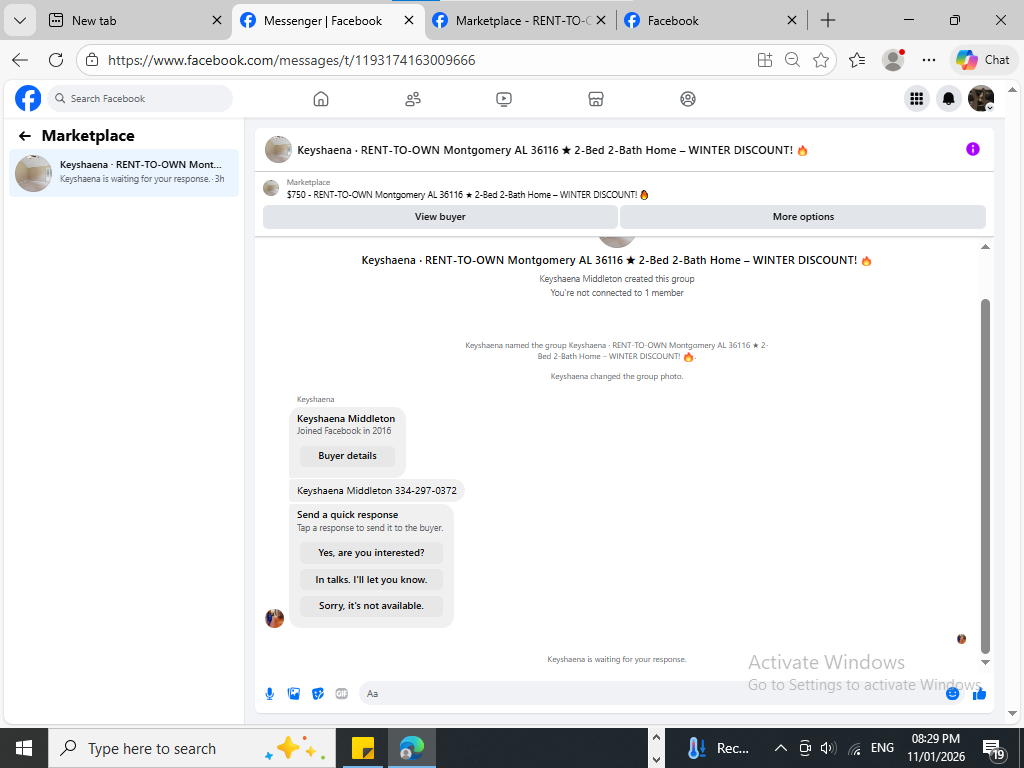
Task: Click the choose sticker icon
Action: click(x=318, y=694)
